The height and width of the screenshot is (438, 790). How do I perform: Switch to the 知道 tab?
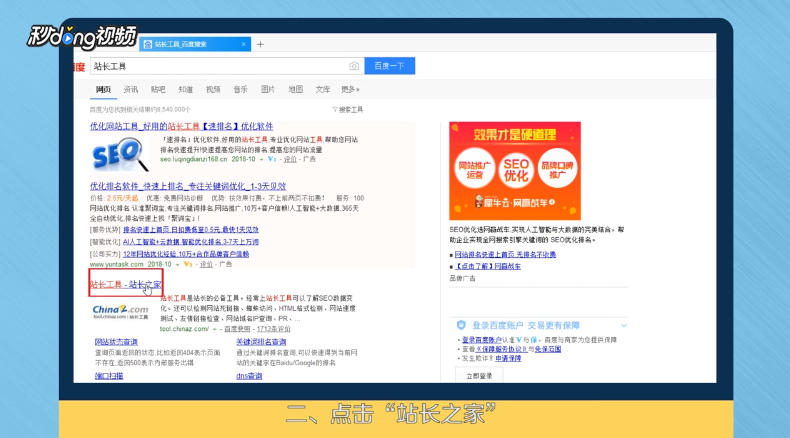[185, 89]
